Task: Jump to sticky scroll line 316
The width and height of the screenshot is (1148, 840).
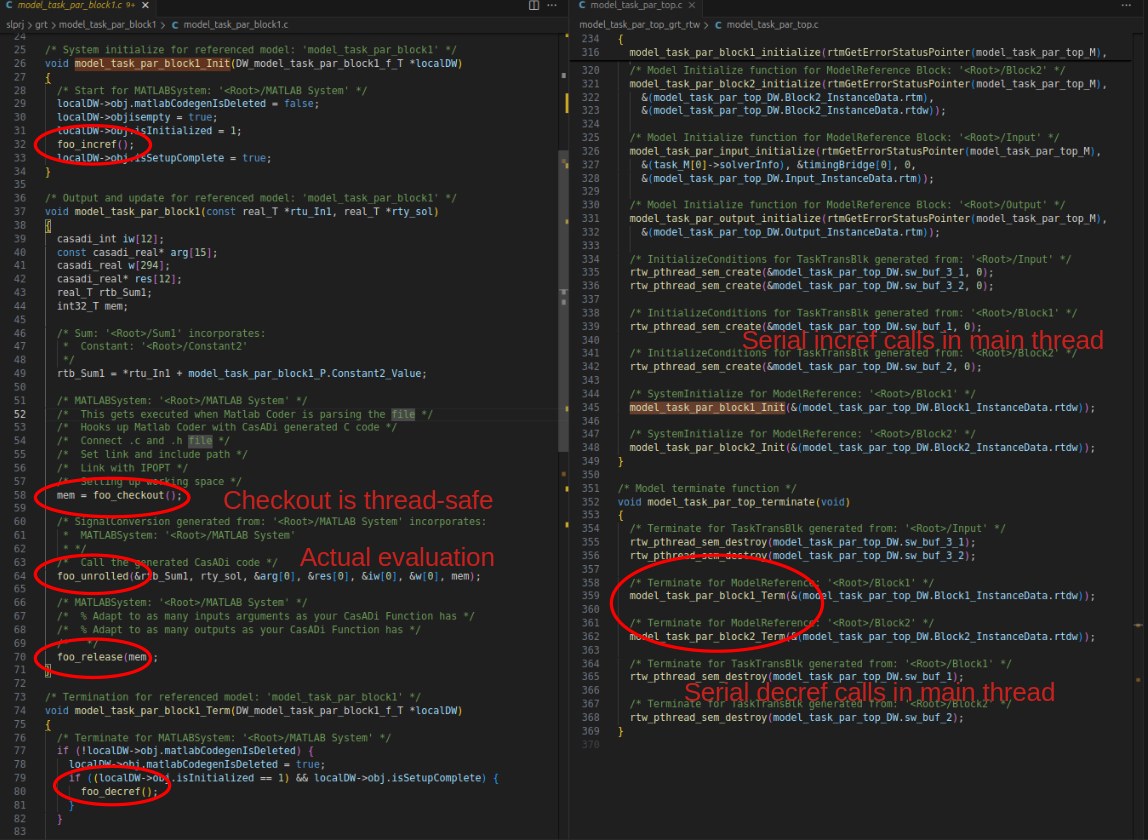Action: 590,52
